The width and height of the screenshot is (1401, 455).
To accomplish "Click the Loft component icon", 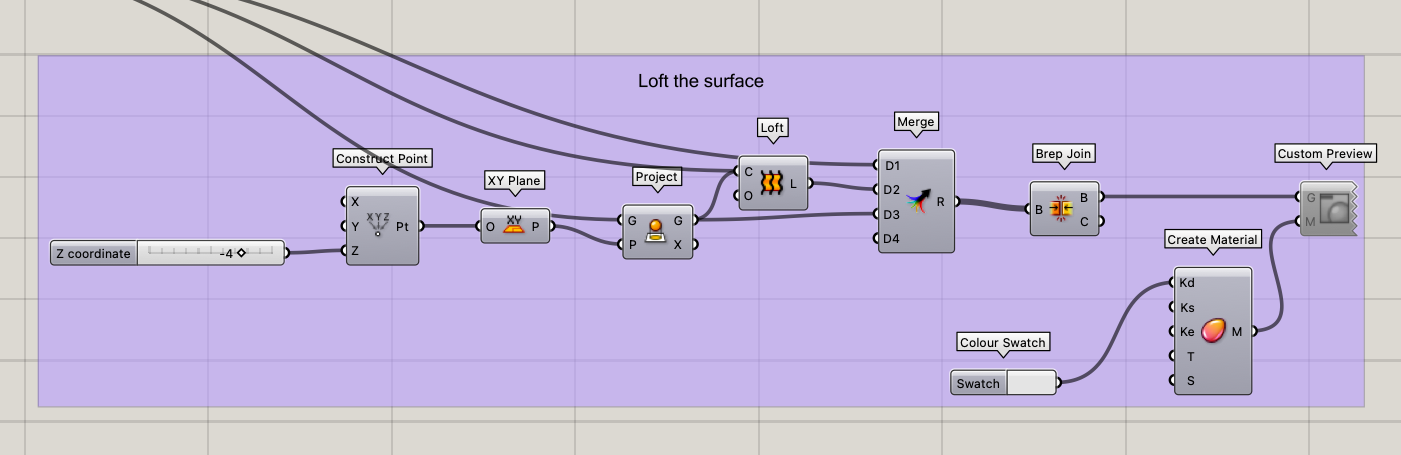I will pyautogui.click(x=771, y=183).
